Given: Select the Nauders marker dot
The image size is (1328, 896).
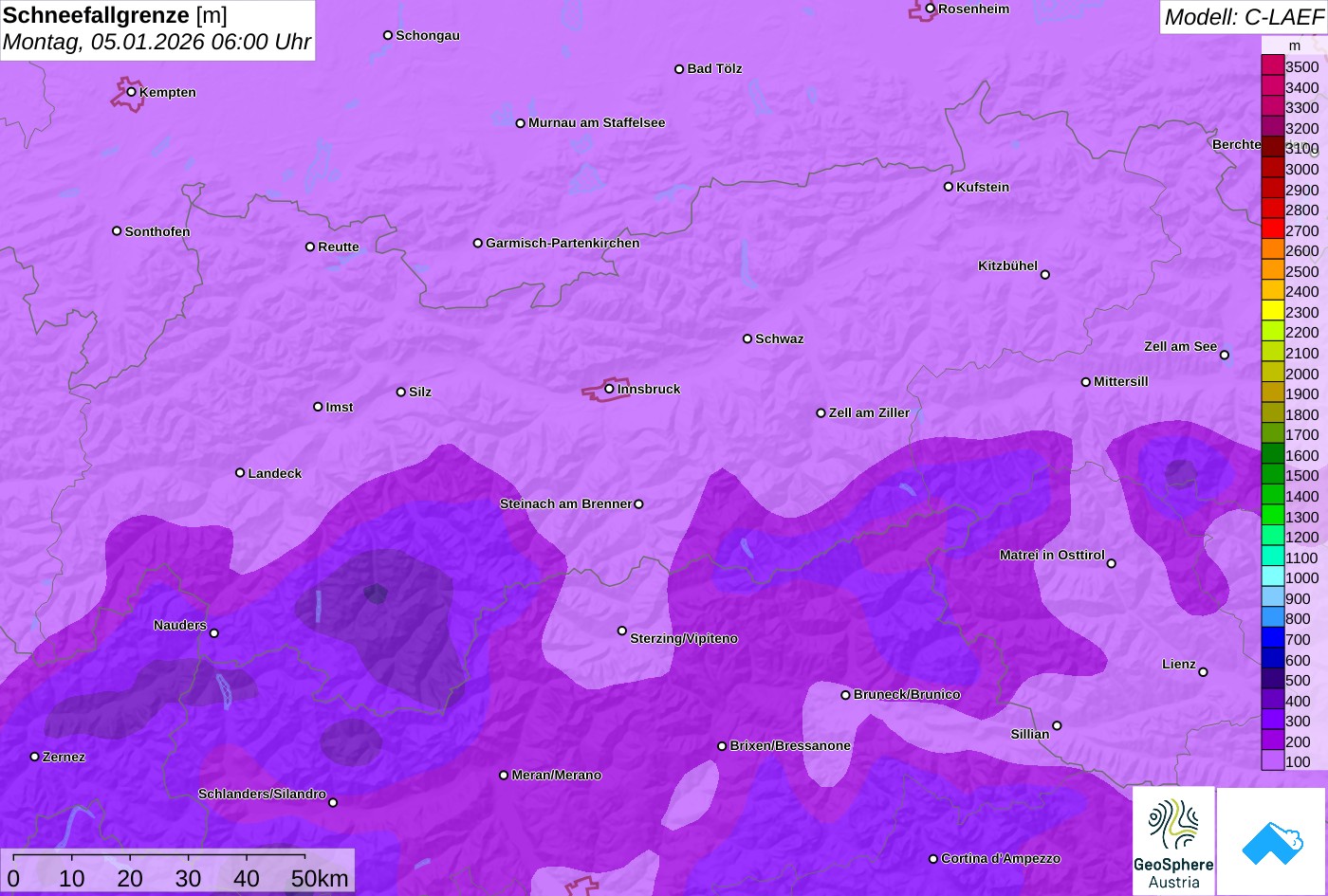Looking at the screenshot, I should (213, 633).
